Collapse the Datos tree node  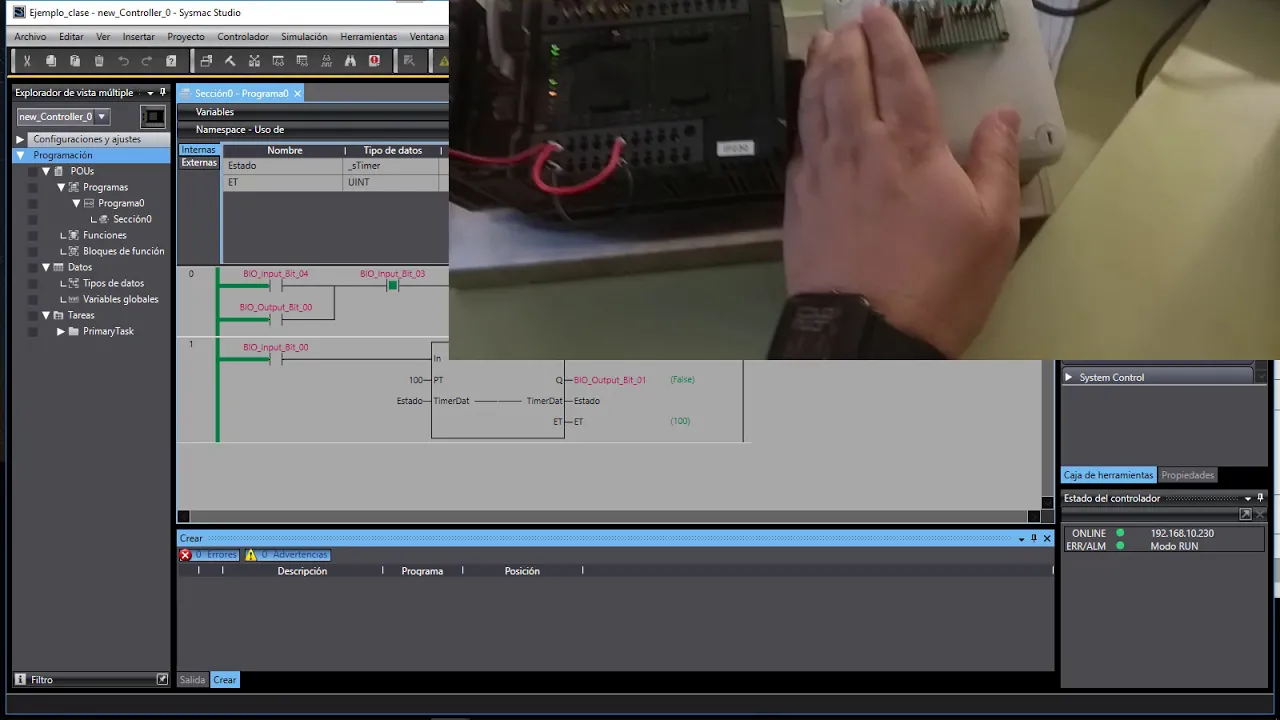(x=46, y=267)
